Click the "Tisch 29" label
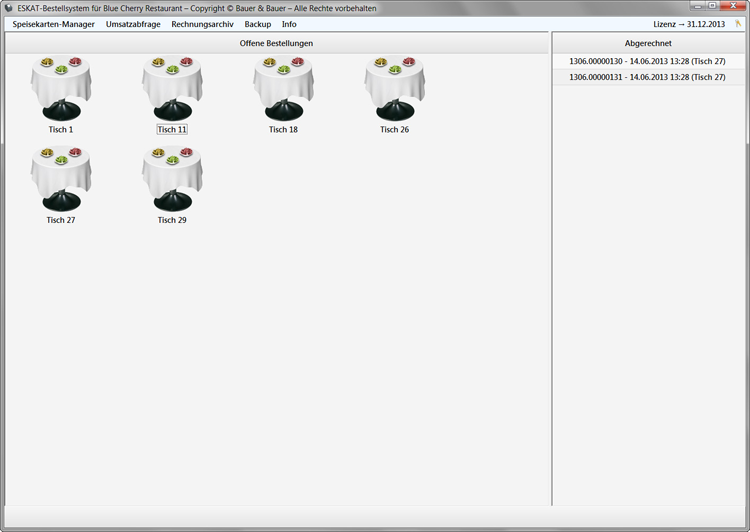The height and width of the screenshot is (532, 750). [x=172, y=220]
